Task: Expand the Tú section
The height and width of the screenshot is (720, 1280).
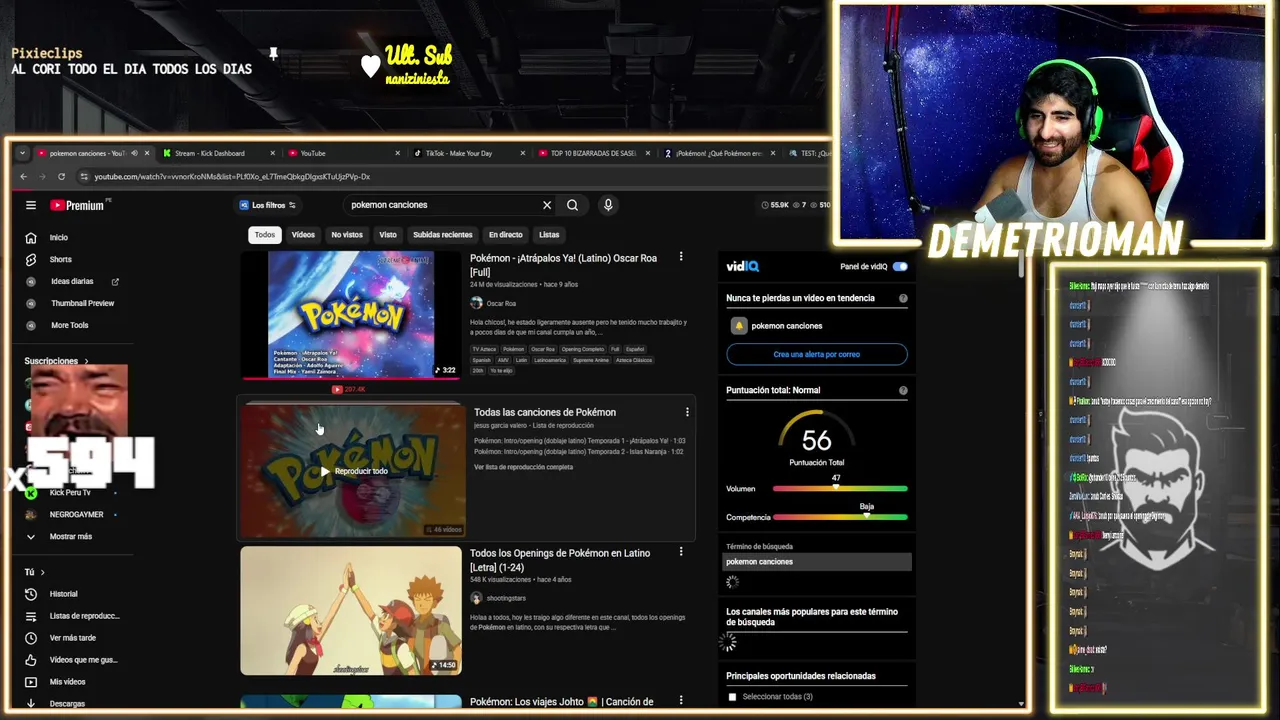Action: pos(35,572)
